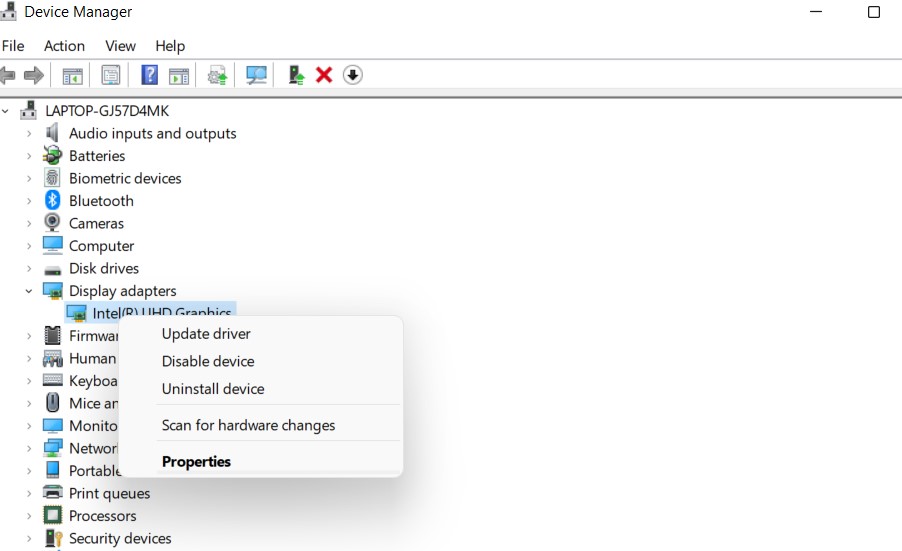Click the blue Help question mark toolbar icon
Viewport: 902px width, 551px height.
click(149, 75)
